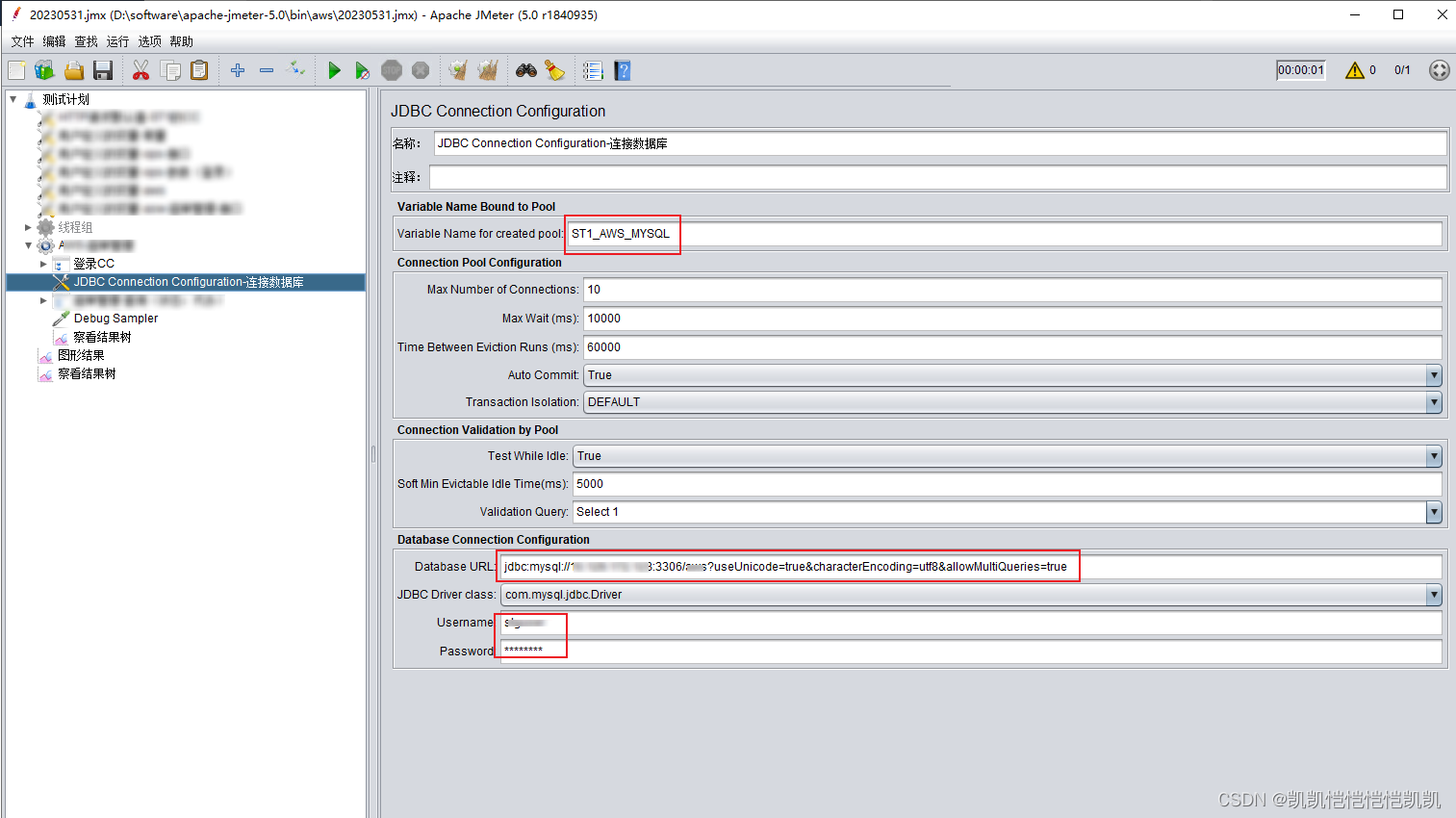Select the 测试计划 tree item
This screenshot has width=1456, height=818.
65,99
